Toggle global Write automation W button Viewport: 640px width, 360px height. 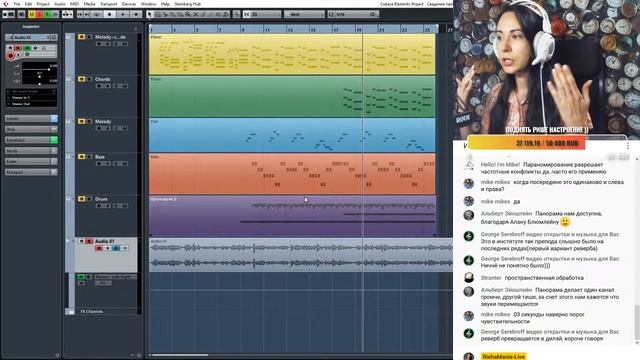tap(55, 14)
